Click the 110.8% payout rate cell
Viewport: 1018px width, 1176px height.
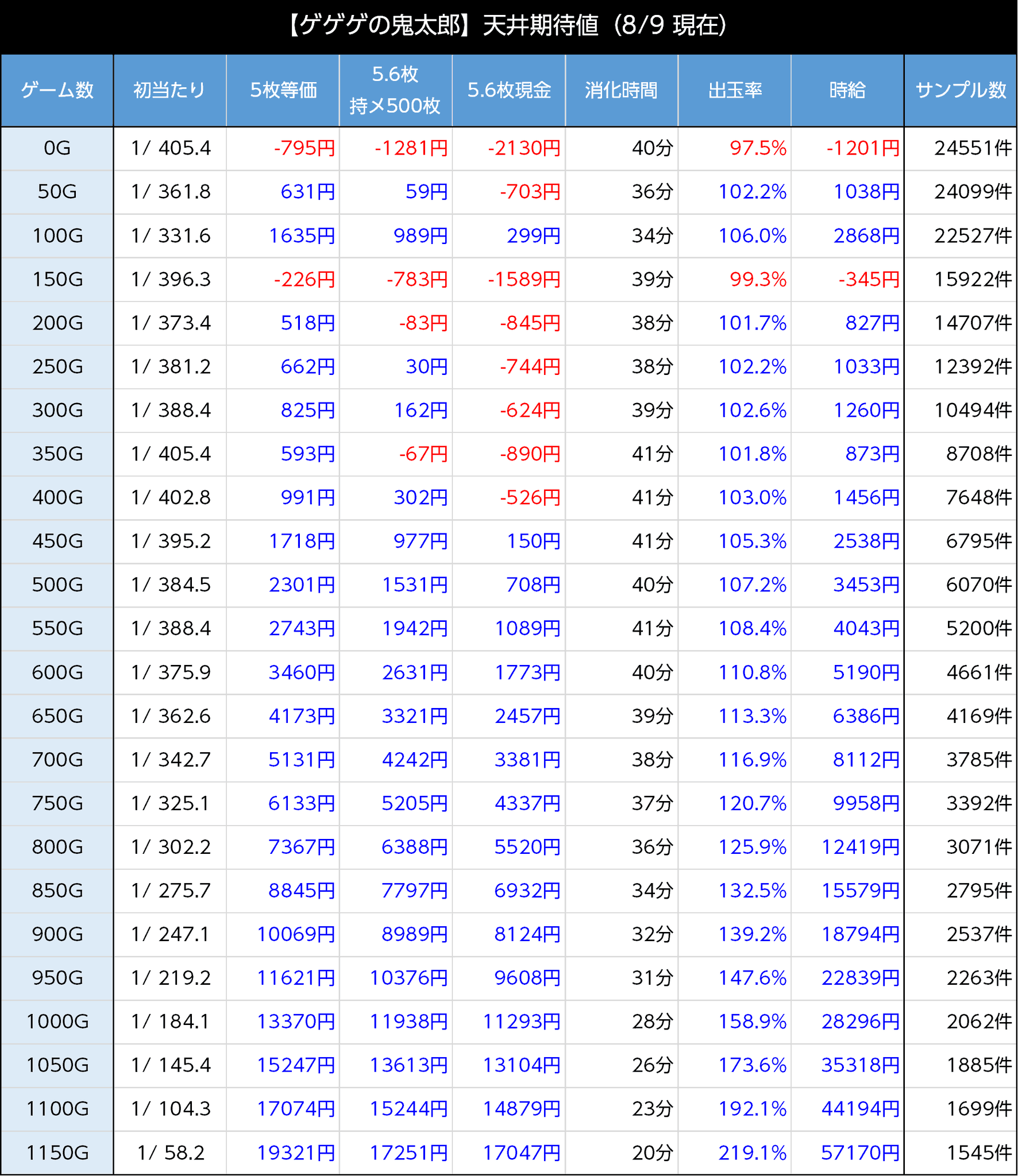click(x=735, y=672)
